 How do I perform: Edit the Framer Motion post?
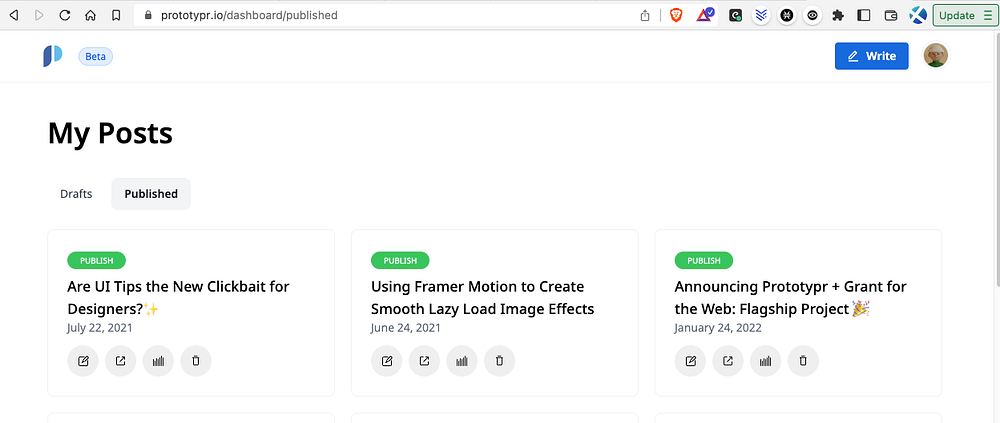coord(387,361)
